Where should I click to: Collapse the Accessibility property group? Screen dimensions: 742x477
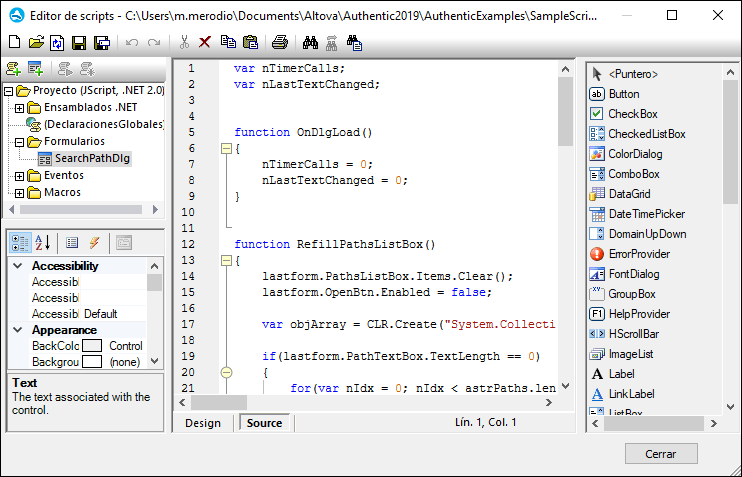pyautogui.click(x=18, y=266)
